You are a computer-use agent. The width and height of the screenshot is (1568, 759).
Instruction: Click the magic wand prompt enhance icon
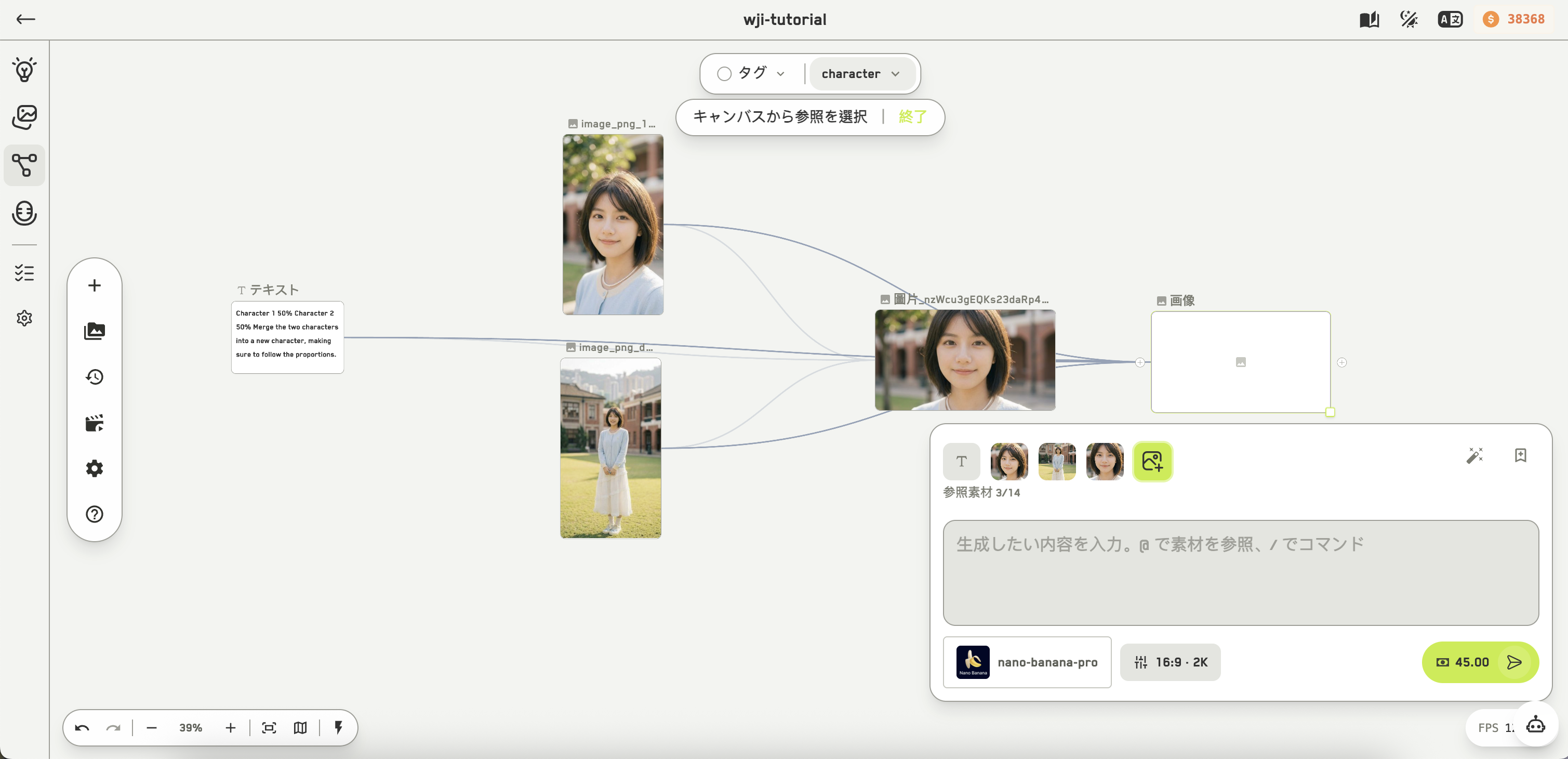pos(1475,455)
